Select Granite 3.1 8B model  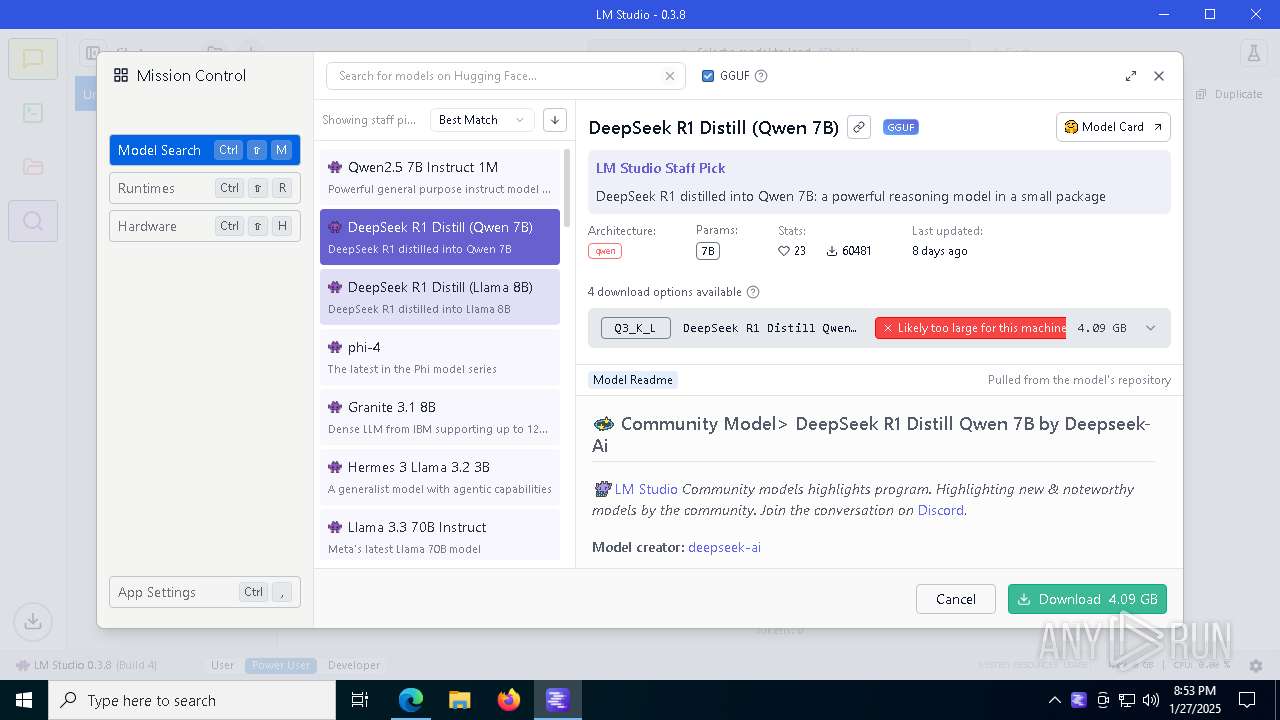[440, 417]
